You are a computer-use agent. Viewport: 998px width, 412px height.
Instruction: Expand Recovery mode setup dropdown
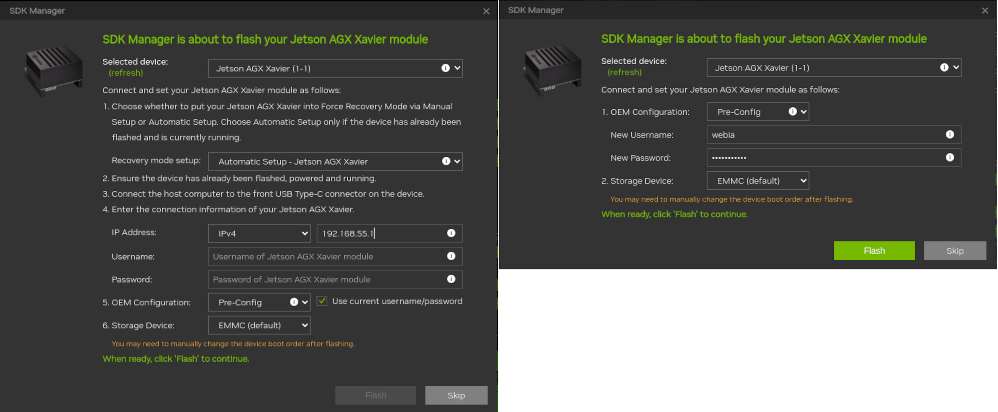[335, 161]
